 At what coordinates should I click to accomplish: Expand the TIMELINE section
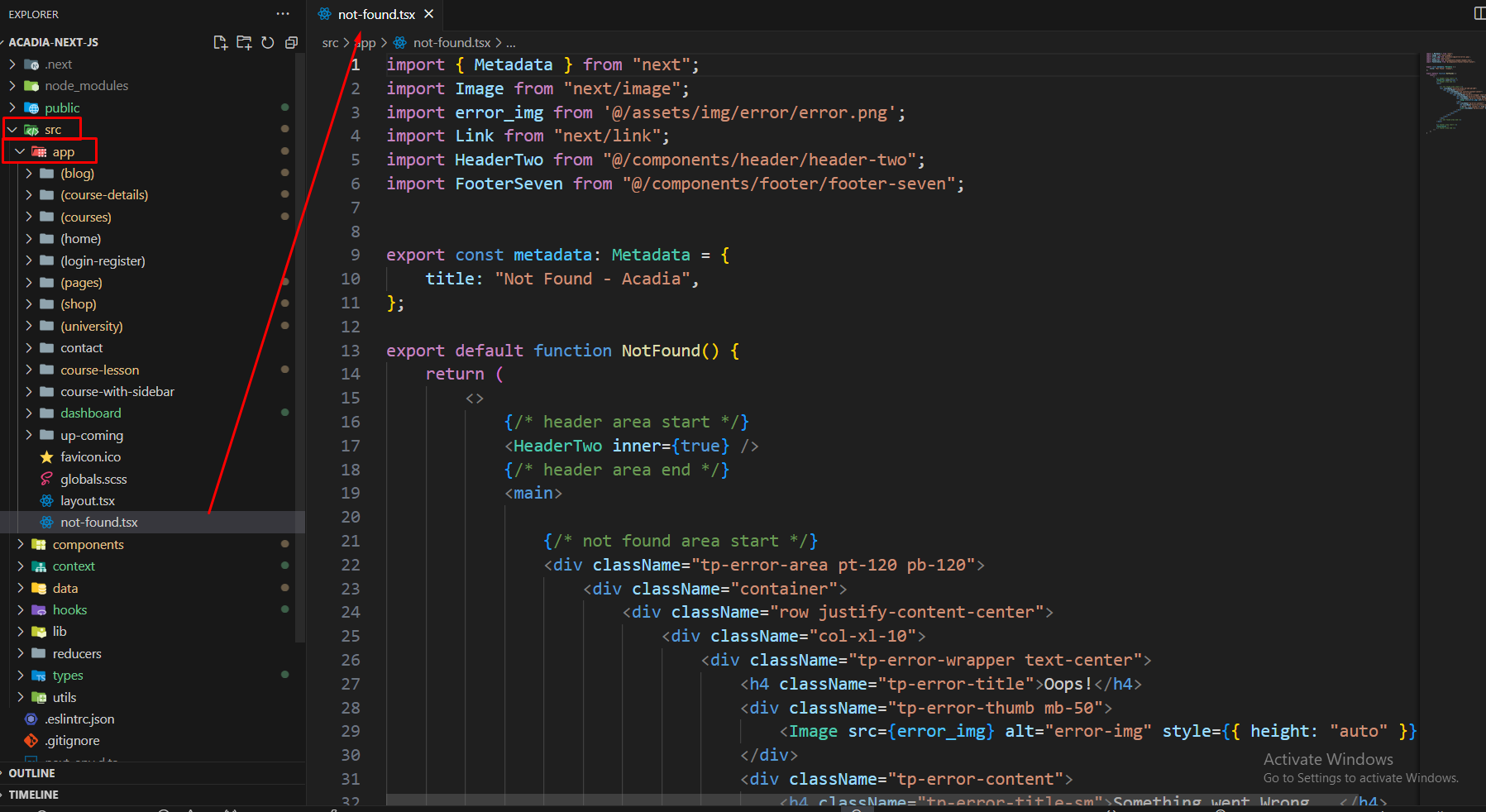click(33, 795)
